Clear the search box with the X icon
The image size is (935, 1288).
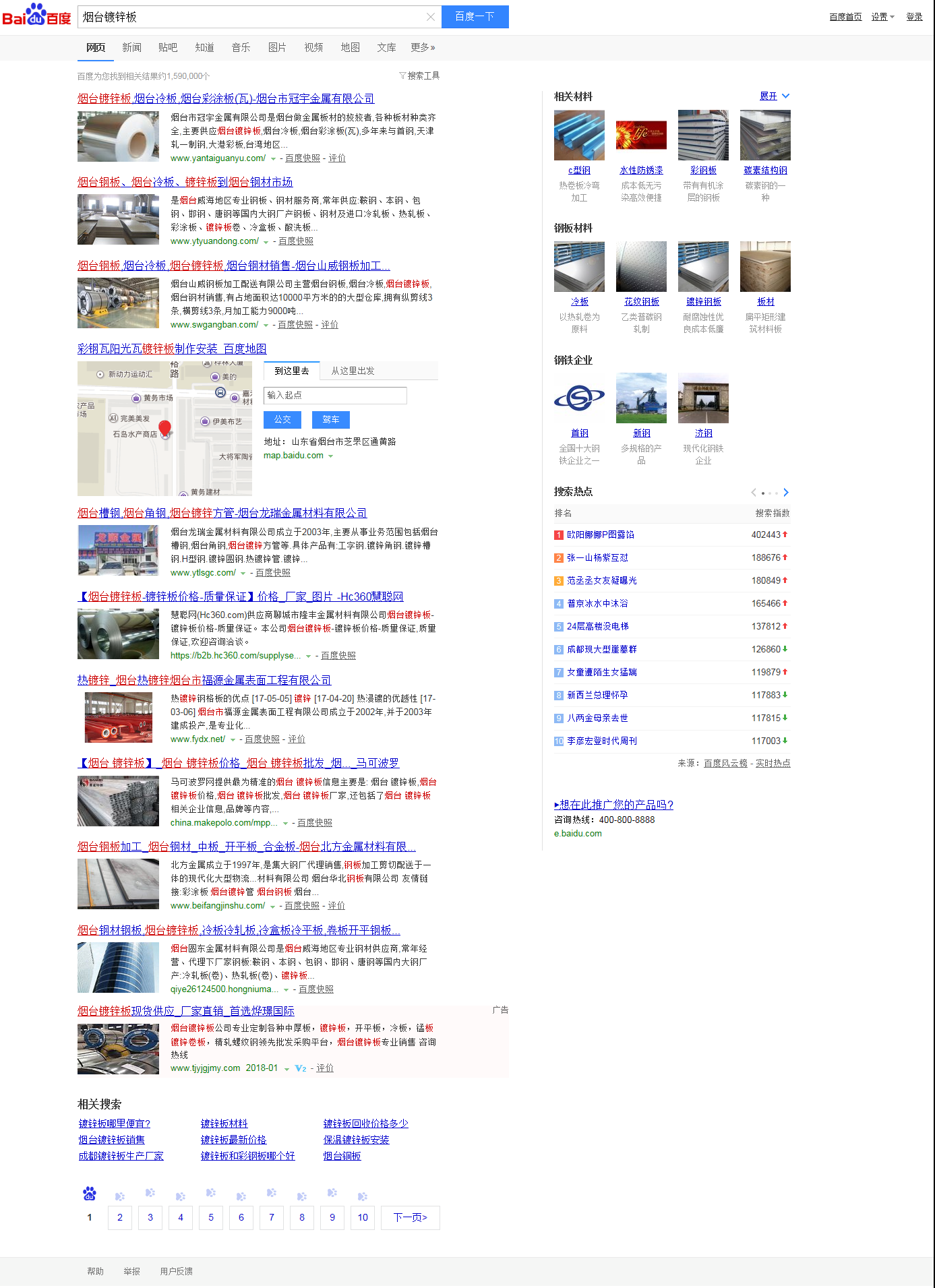(431, 17)
